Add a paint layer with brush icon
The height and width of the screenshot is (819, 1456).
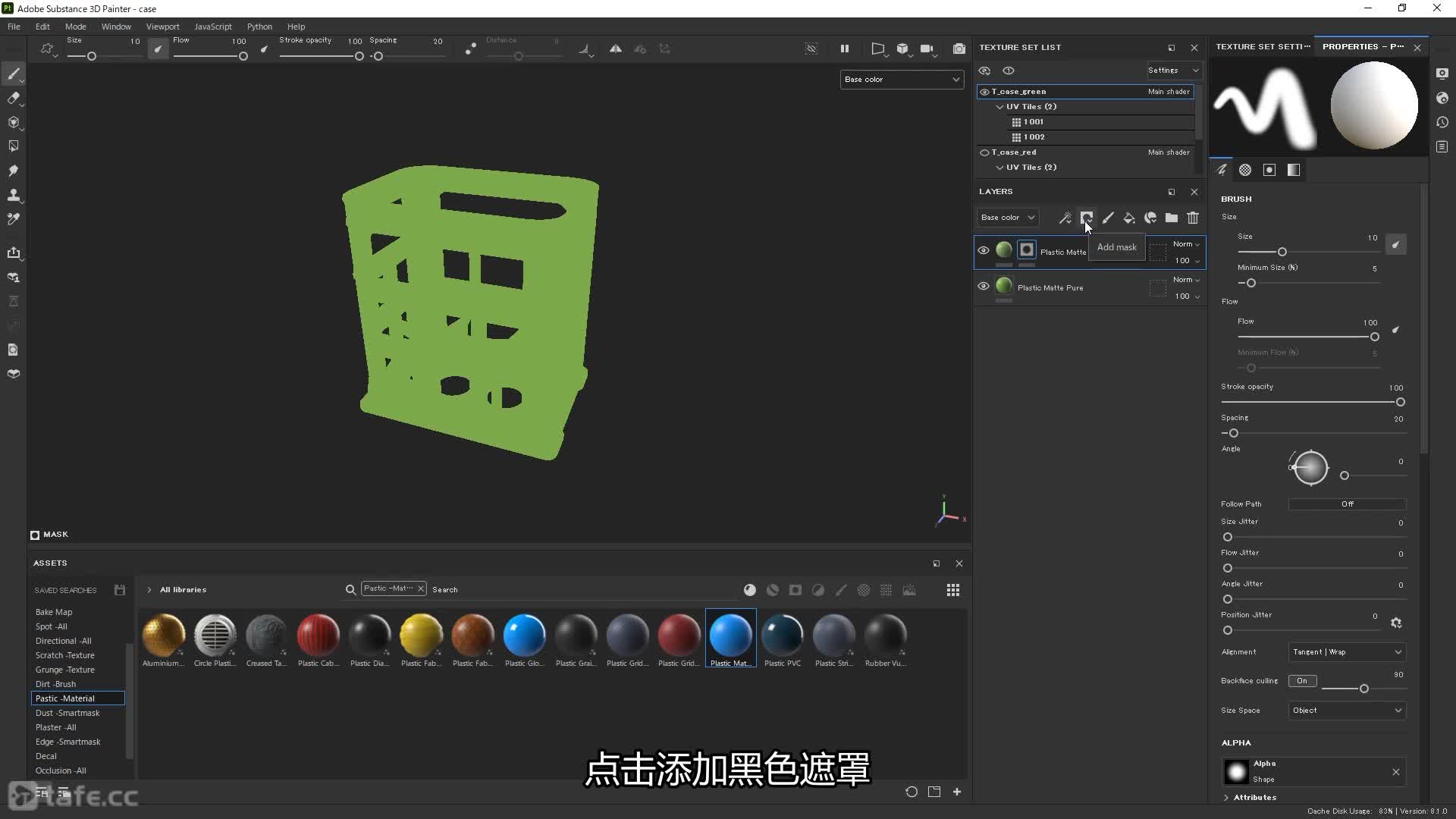pyautogui.click(x=1108, y=218)
